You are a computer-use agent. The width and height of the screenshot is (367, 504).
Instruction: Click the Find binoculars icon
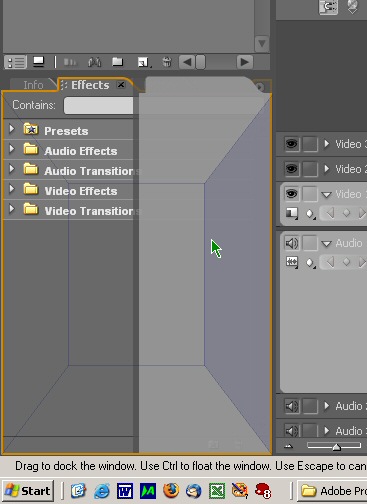(94, 62)
